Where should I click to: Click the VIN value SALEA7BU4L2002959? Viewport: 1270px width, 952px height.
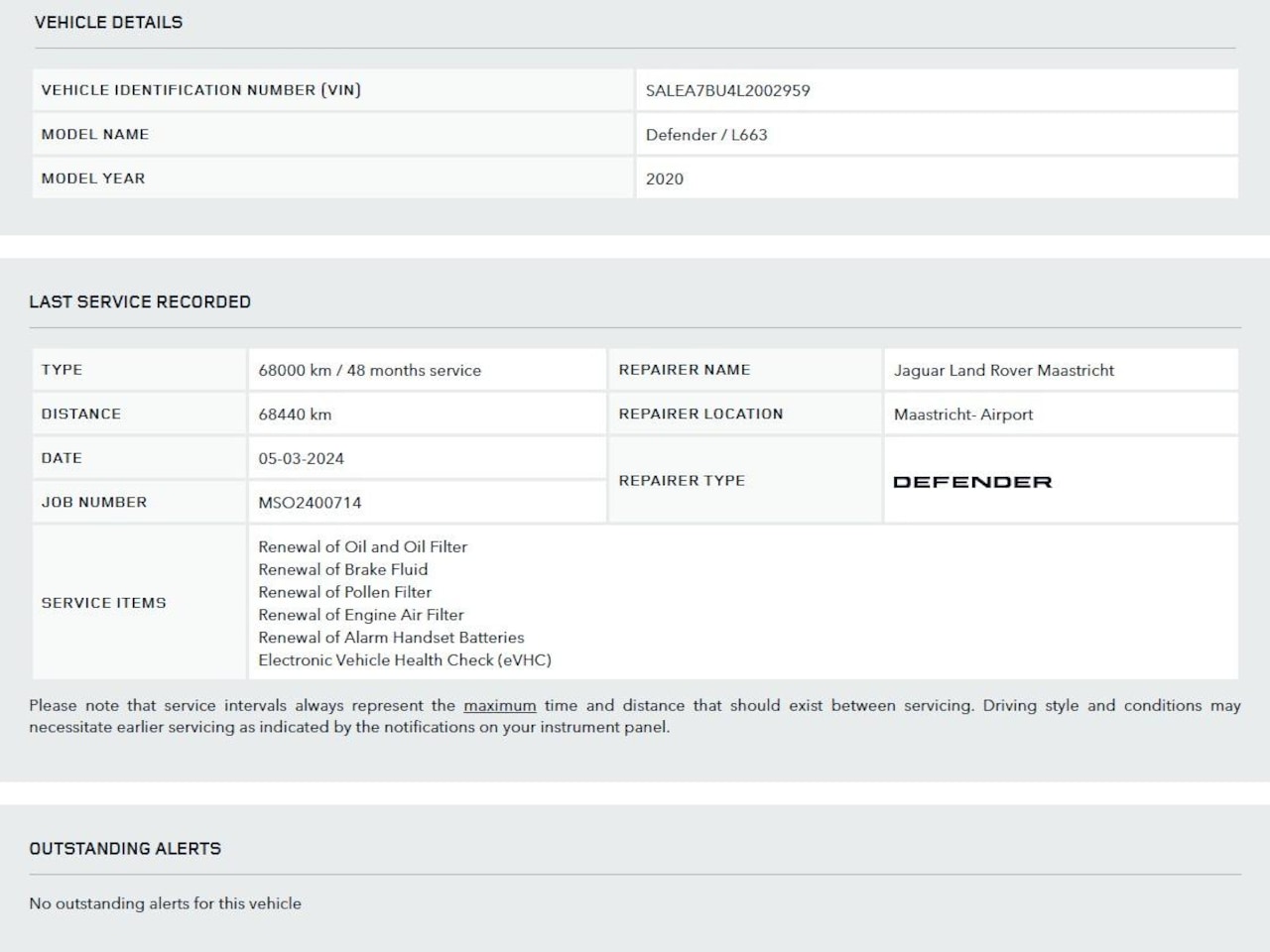[727, 90]
